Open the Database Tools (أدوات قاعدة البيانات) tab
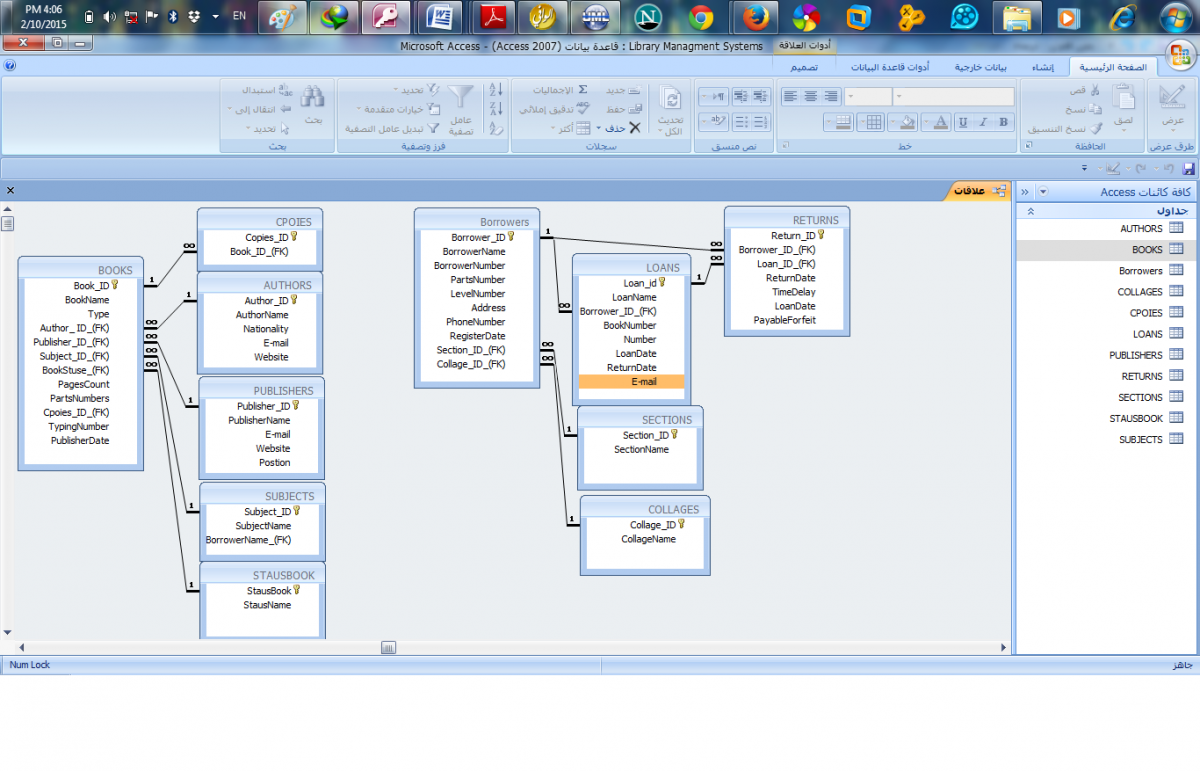This screenshot has height=771, width=1200. click(x=890, y=67)
